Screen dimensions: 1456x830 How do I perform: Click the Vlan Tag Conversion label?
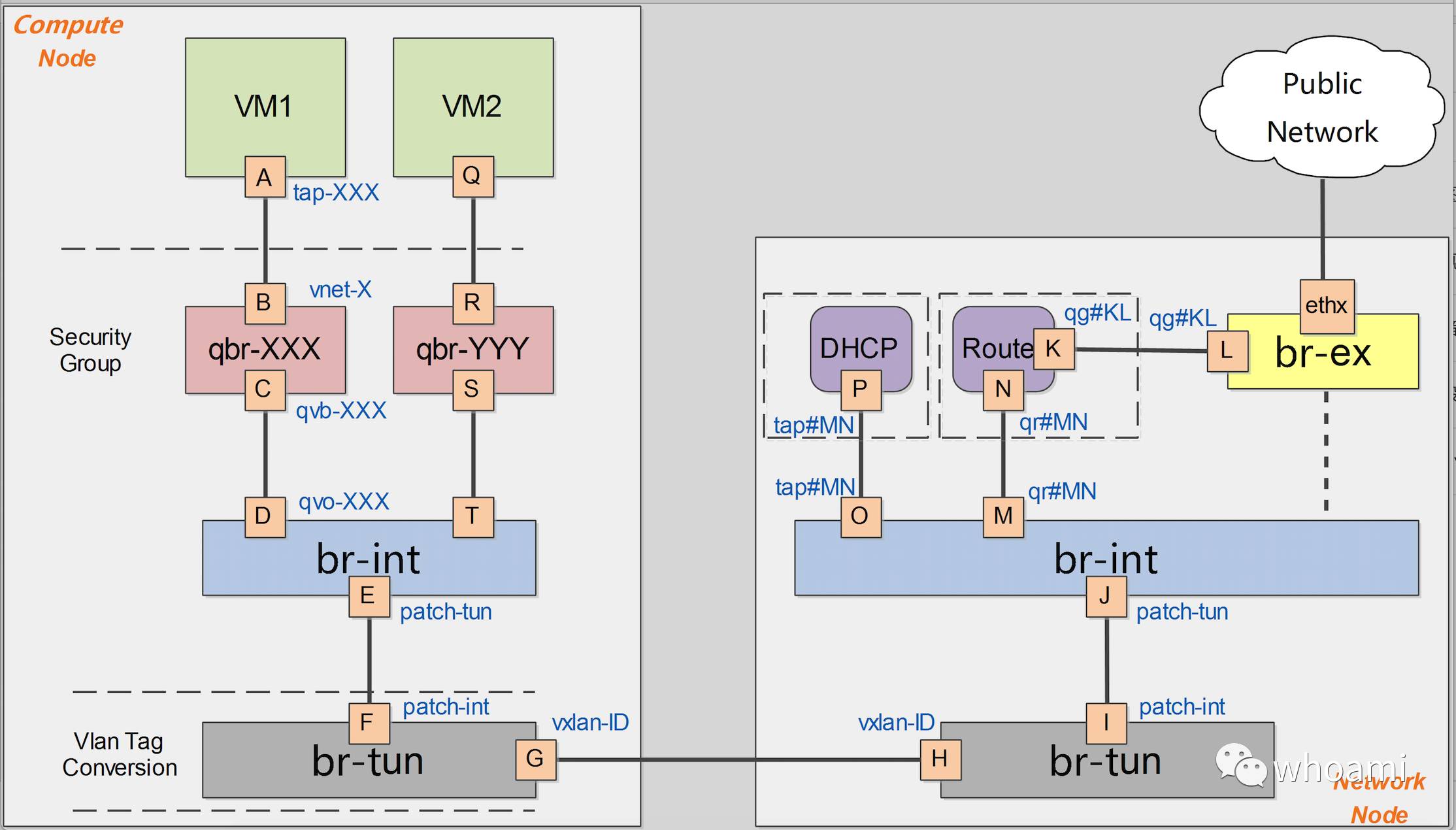click(120, 754)
